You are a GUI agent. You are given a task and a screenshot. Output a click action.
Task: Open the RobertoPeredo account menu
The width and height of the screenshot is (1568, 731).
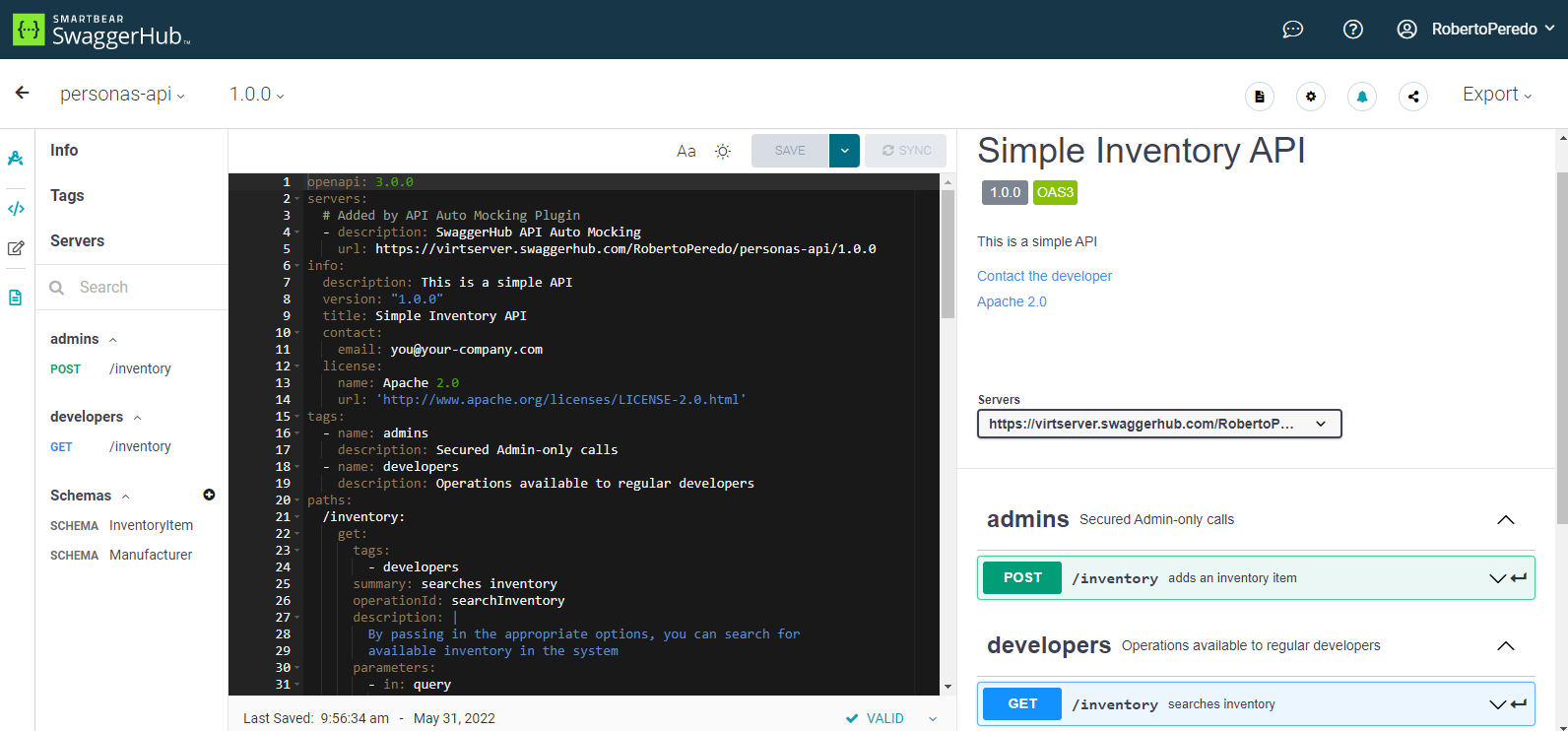[1493, 30]
